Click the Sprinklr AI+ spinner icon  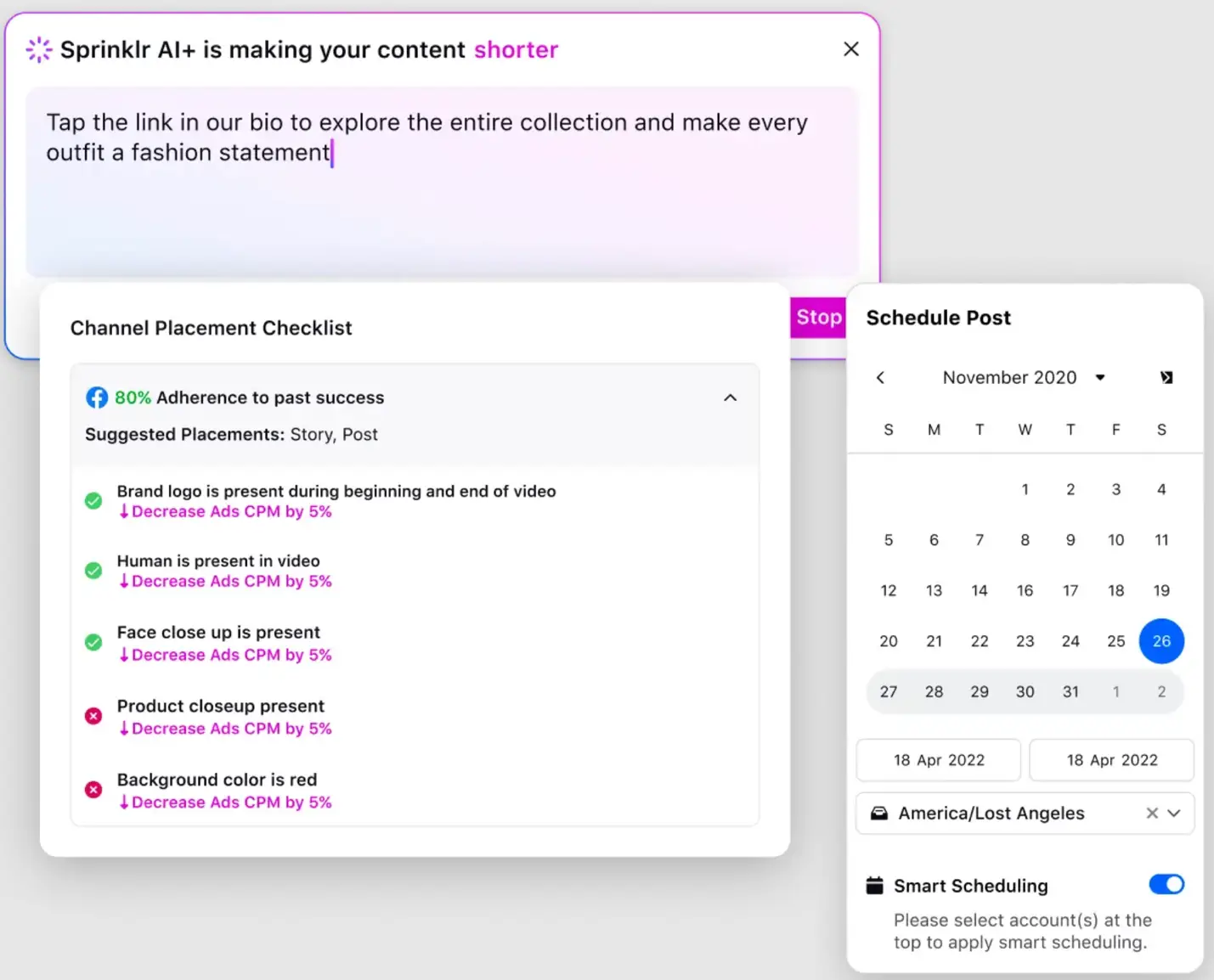[x=38, y=49]
